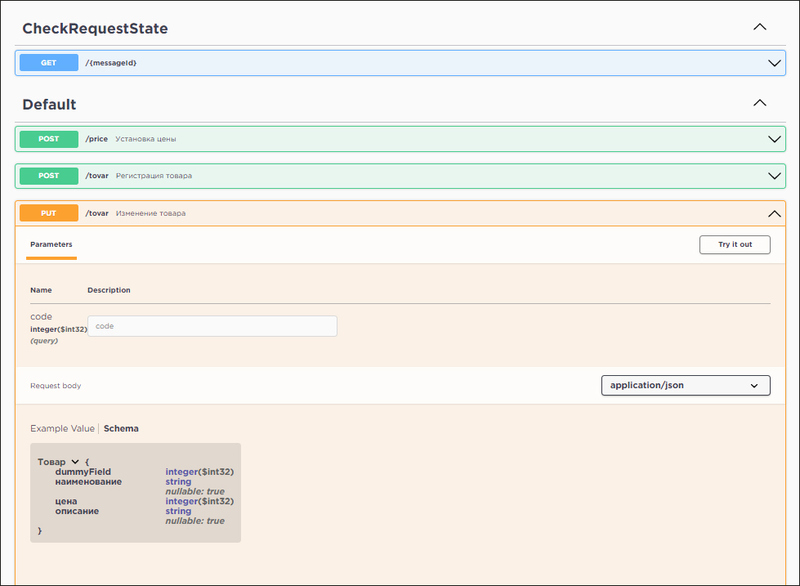
Task: Switch to the Schema view
Action: point(120,428)
